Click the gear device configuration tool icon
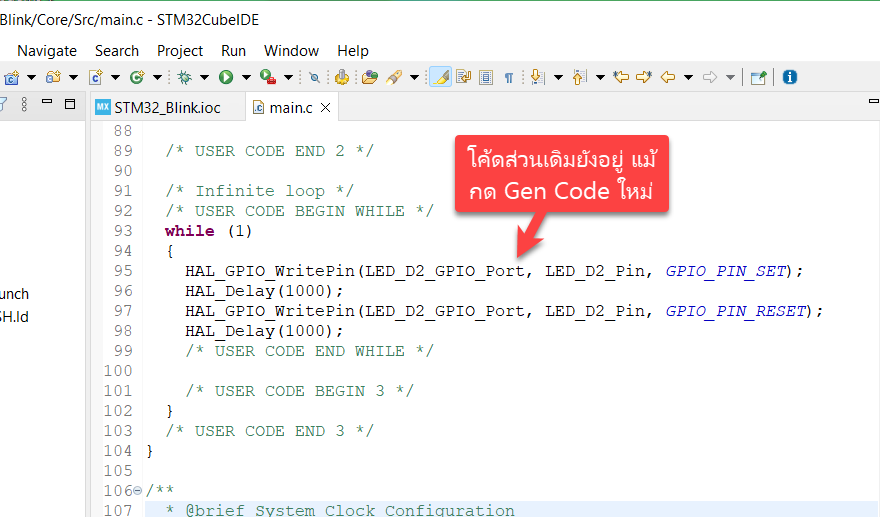 (342, 77)
